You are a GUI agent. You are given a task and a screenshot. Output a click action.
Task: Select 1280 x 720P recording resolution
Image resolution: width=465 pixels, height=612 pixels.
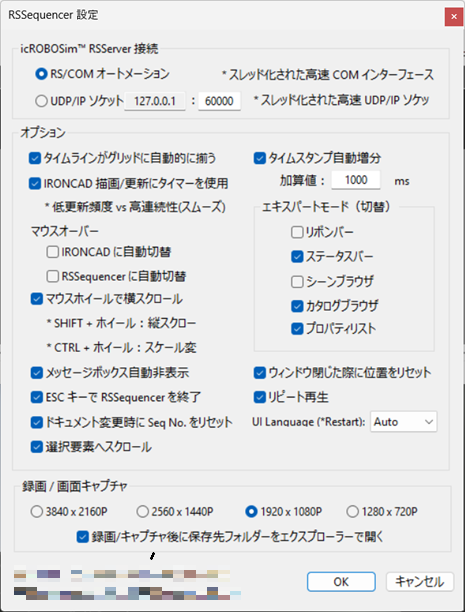pyautogui.click(x=353, y=511)
